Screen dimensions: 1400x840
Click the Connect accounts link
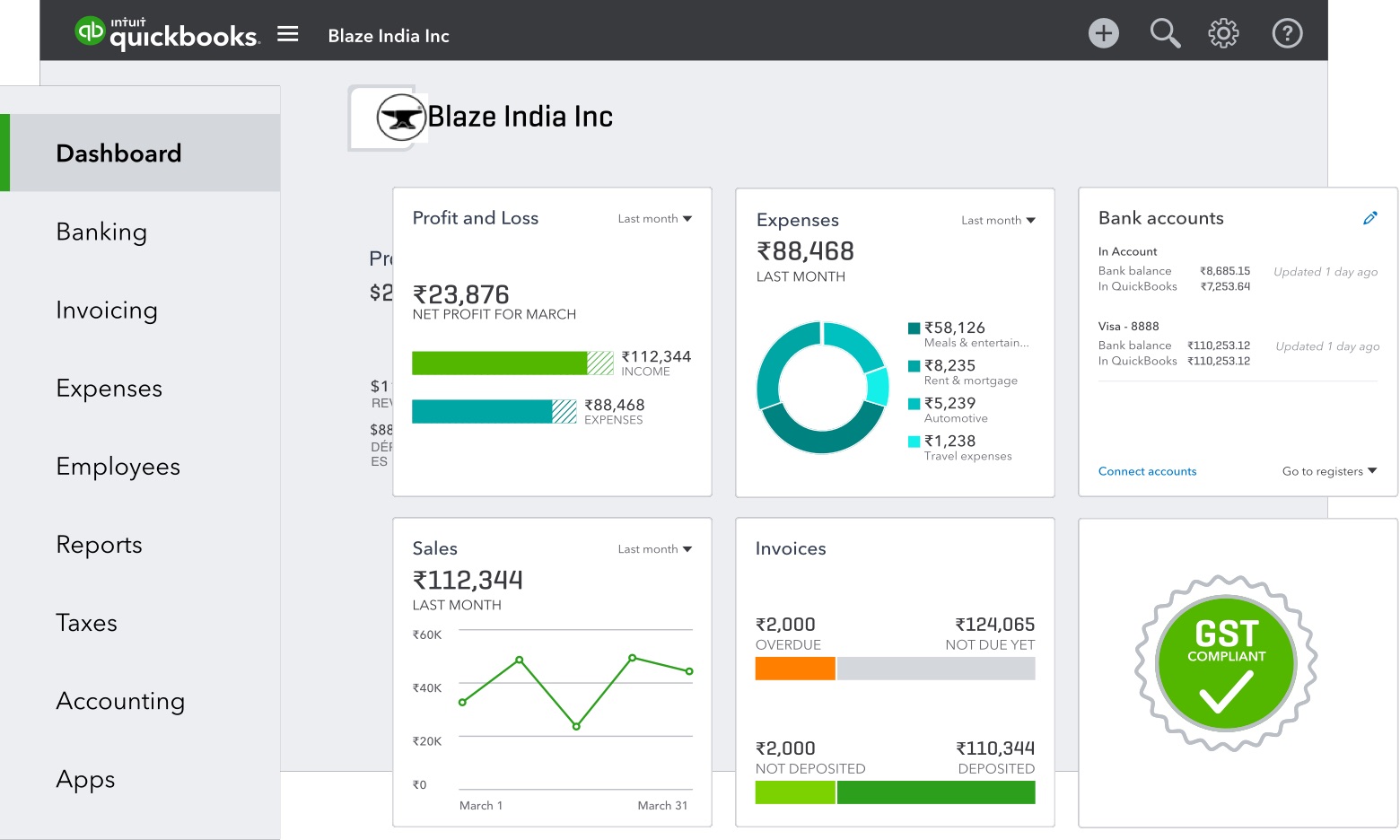[x=1147, y=471]
